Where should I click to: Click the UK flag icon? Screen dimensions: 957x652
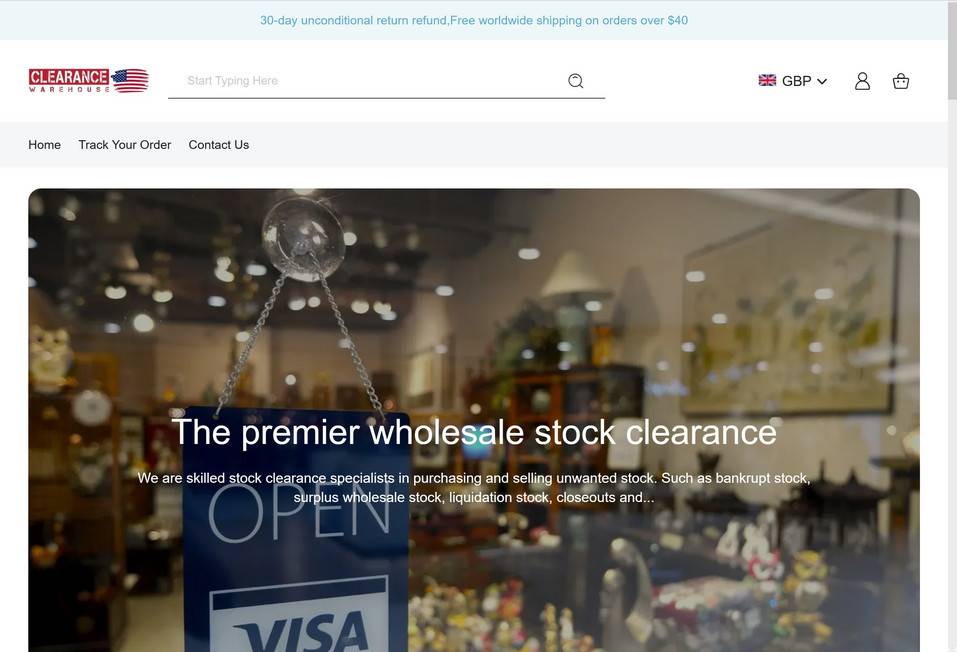coord(767,81)
